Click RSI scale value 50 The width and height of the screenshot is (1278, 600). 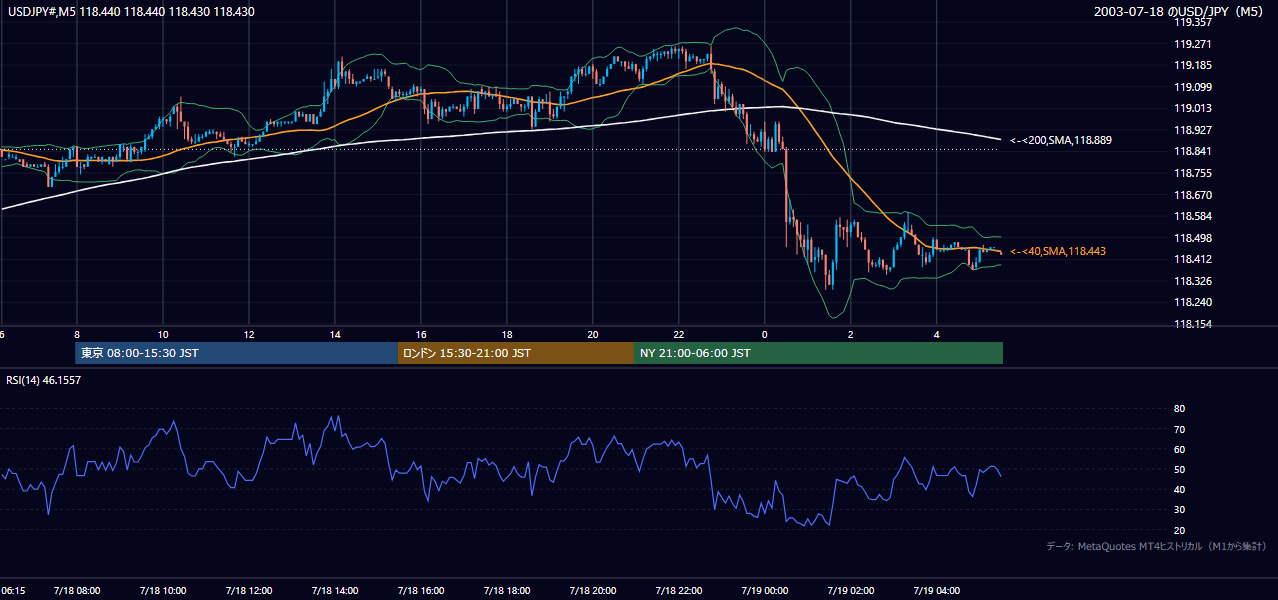pyautogui.click(x=1179, y=469)
